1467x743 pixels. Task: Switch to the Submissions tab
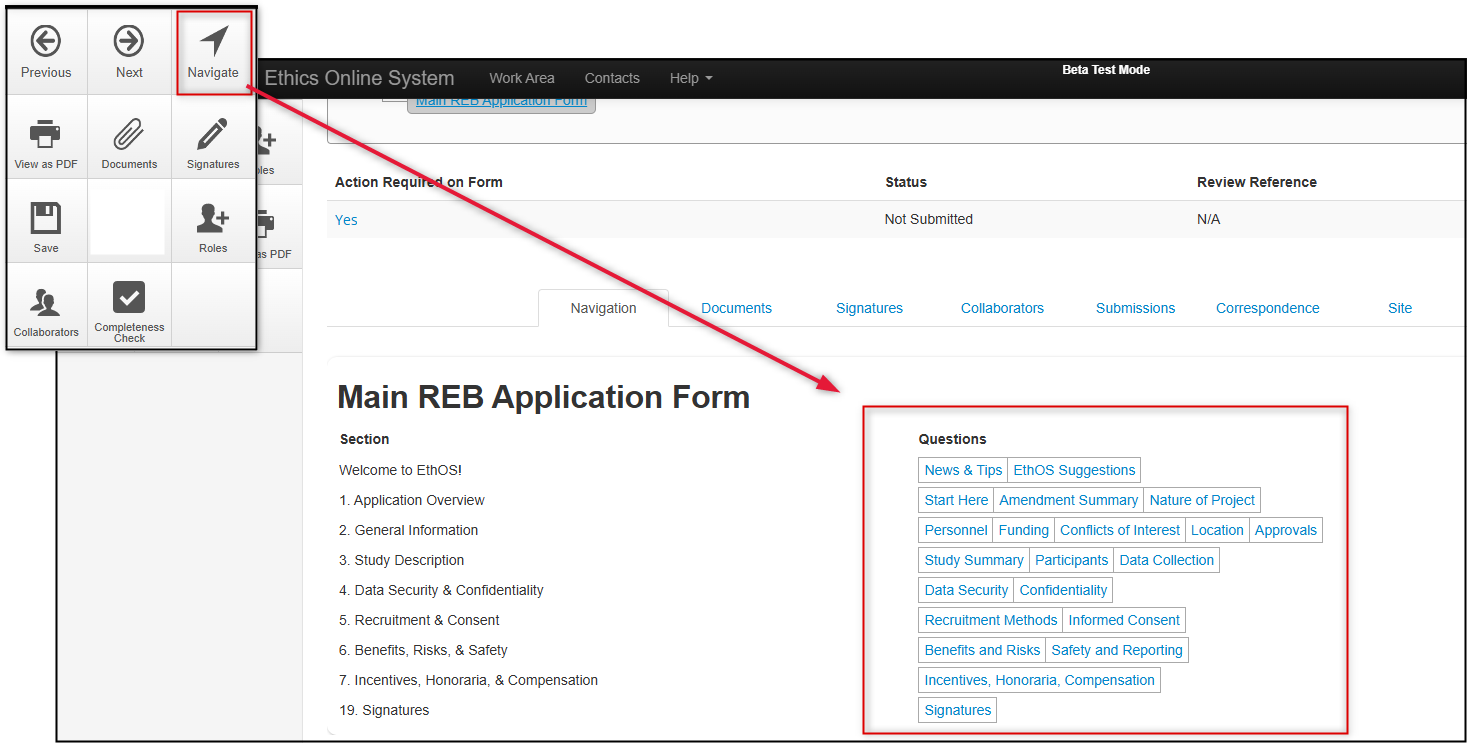tap(1135, 308)
